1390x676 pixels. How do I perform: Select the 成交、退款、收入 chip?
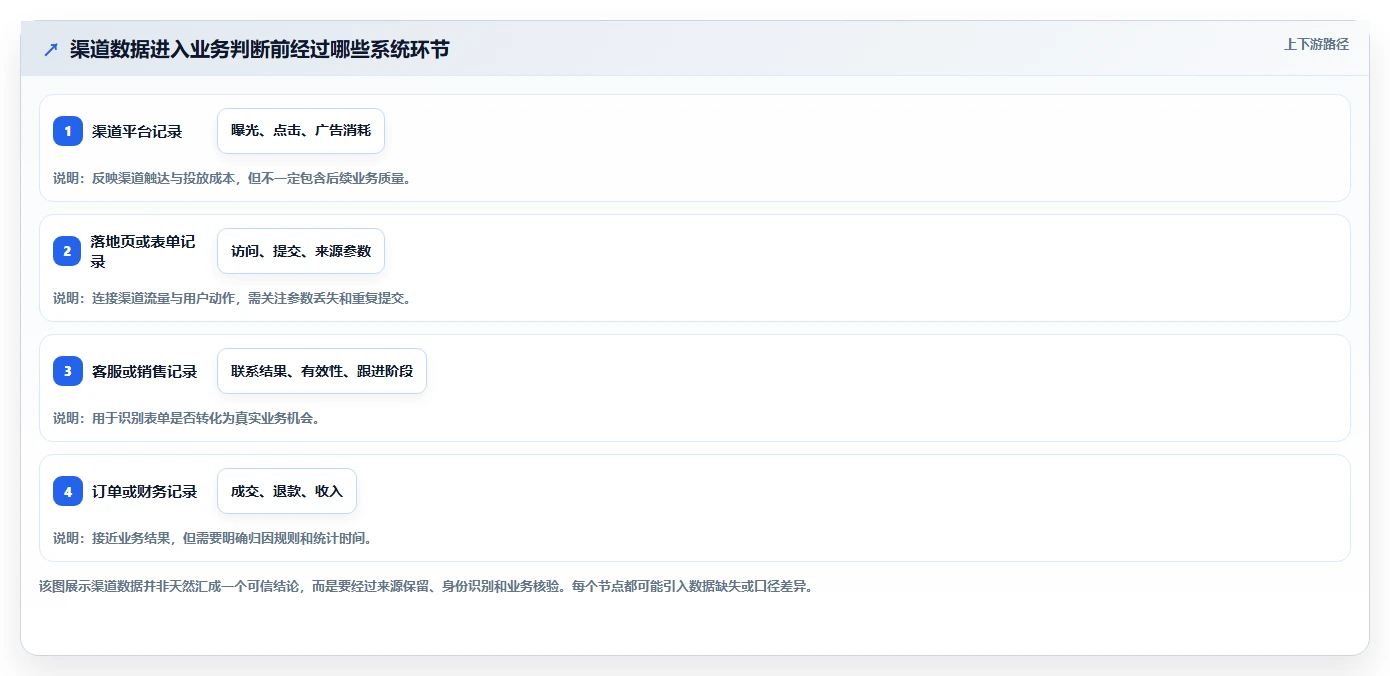pyautogui.click(x=287, y=491)
